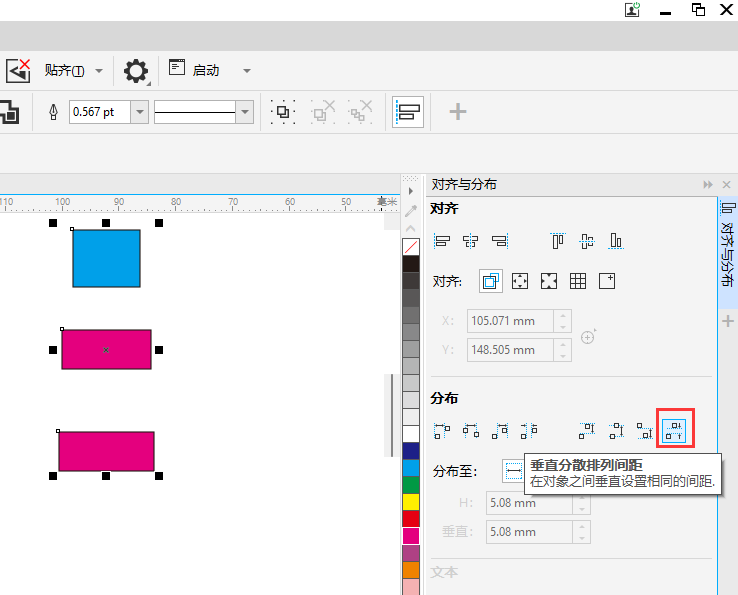Screen dimensions: 738x595
Task: Click the align bottom icon
Action: click(616, 241)
